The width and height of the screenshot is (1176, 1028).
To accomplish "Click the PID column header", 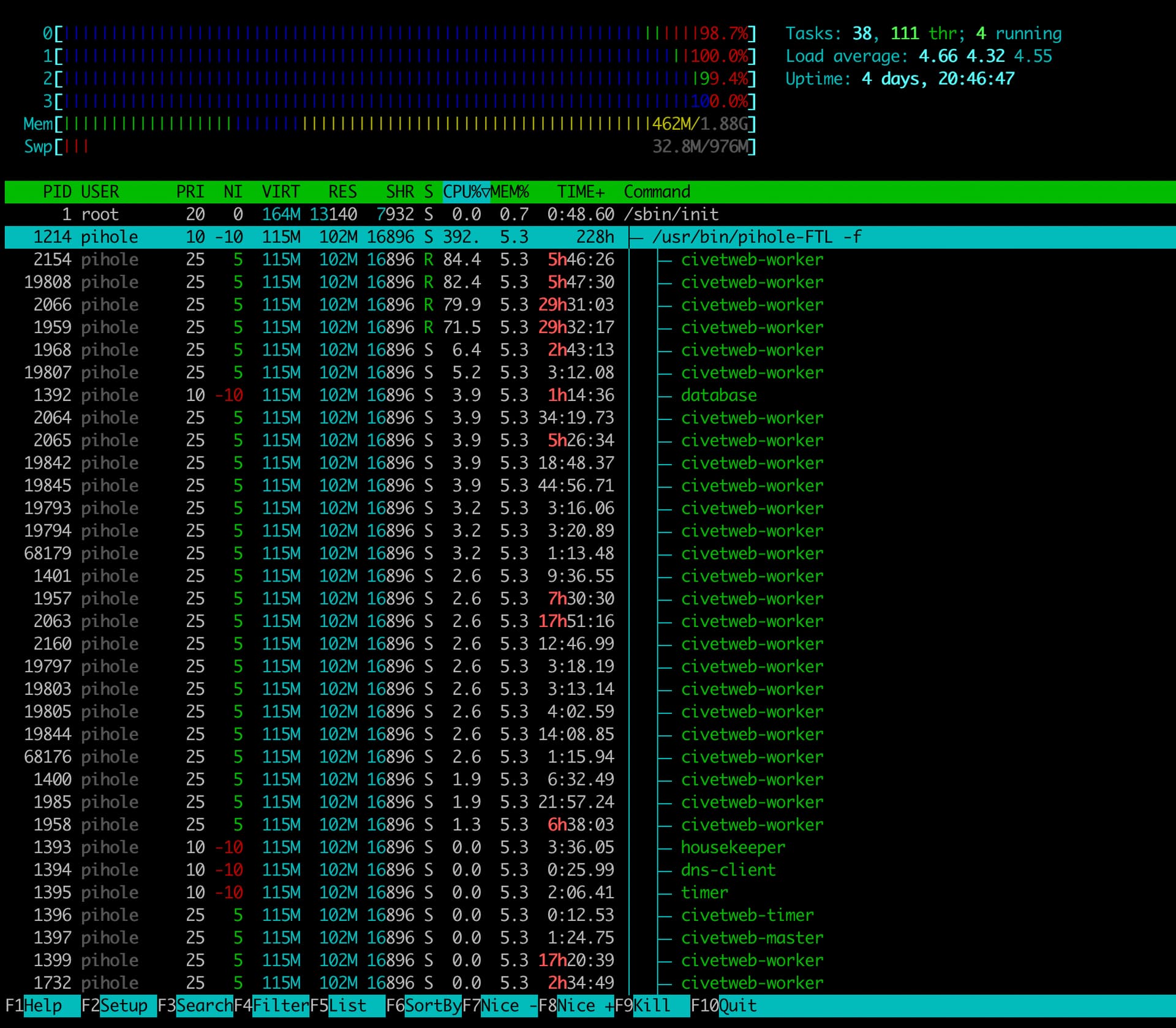I will 57,192.
